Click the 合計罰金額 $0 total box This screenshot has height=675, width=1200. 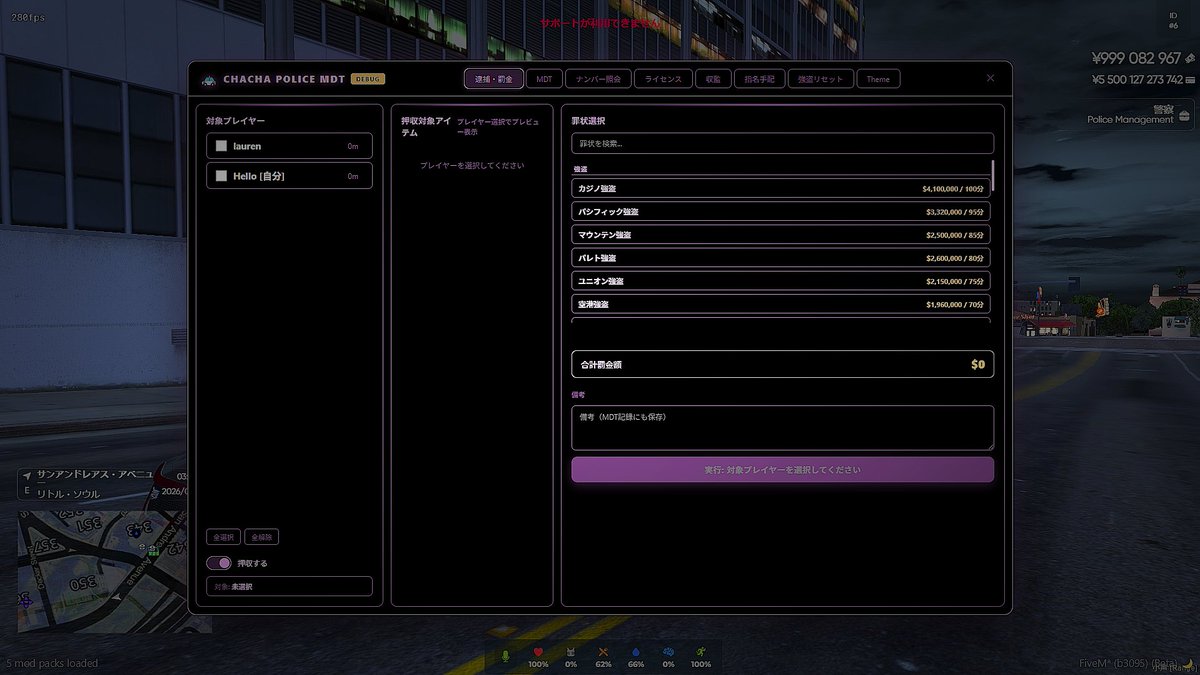pos(782,364)
